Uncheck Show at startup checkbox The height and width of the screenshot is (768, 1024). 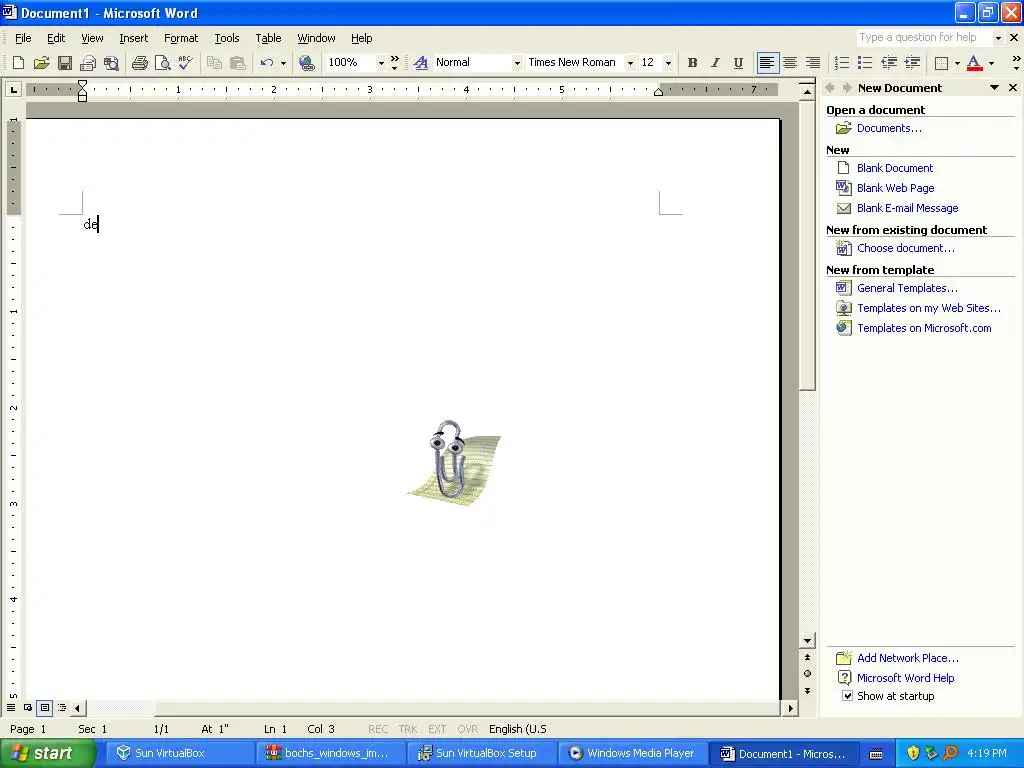point(847,696)
